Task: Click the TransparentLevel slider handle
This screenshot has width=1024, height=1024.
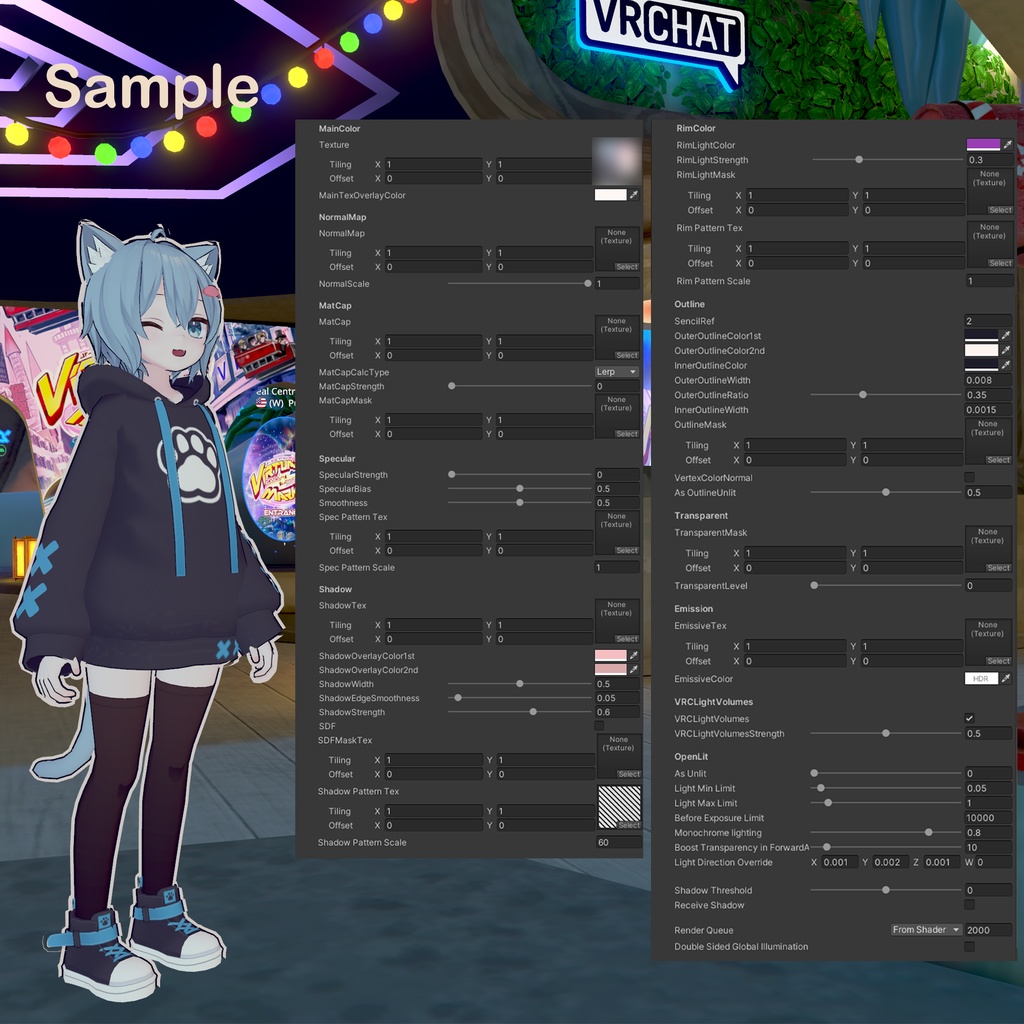Action: (x=814, y=585)
